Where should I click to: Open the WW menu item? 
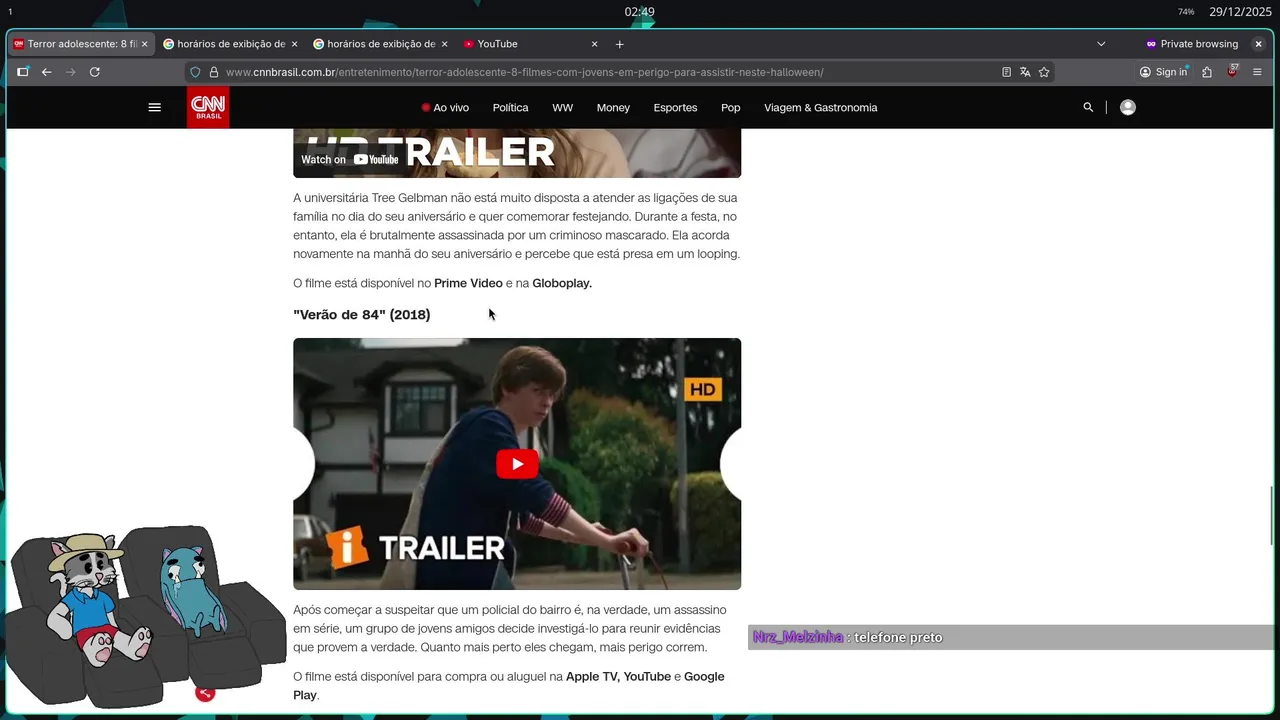click(563, 107)
